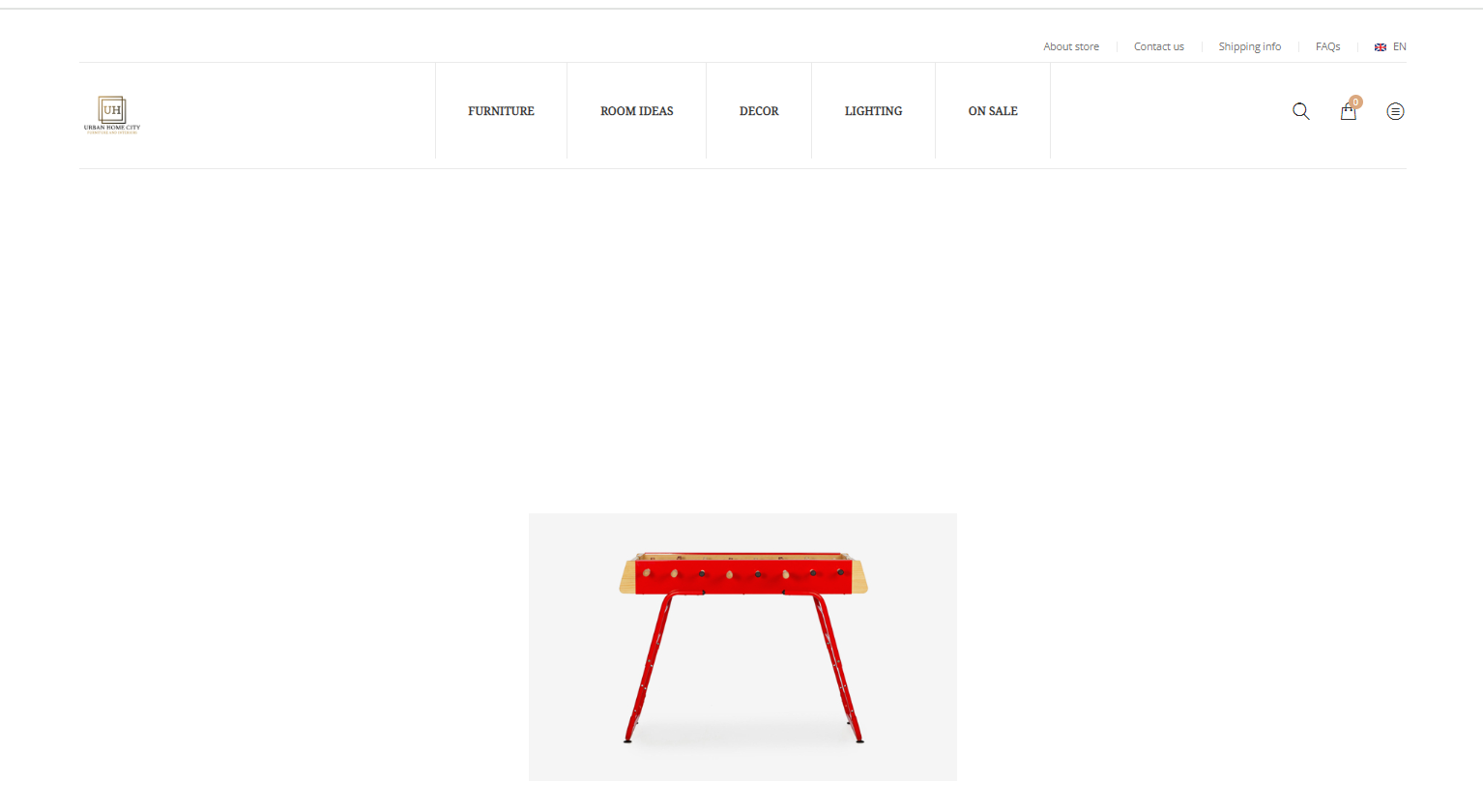
Task: Click the URBAN HOME CITY text under logo
Action: 112,128
